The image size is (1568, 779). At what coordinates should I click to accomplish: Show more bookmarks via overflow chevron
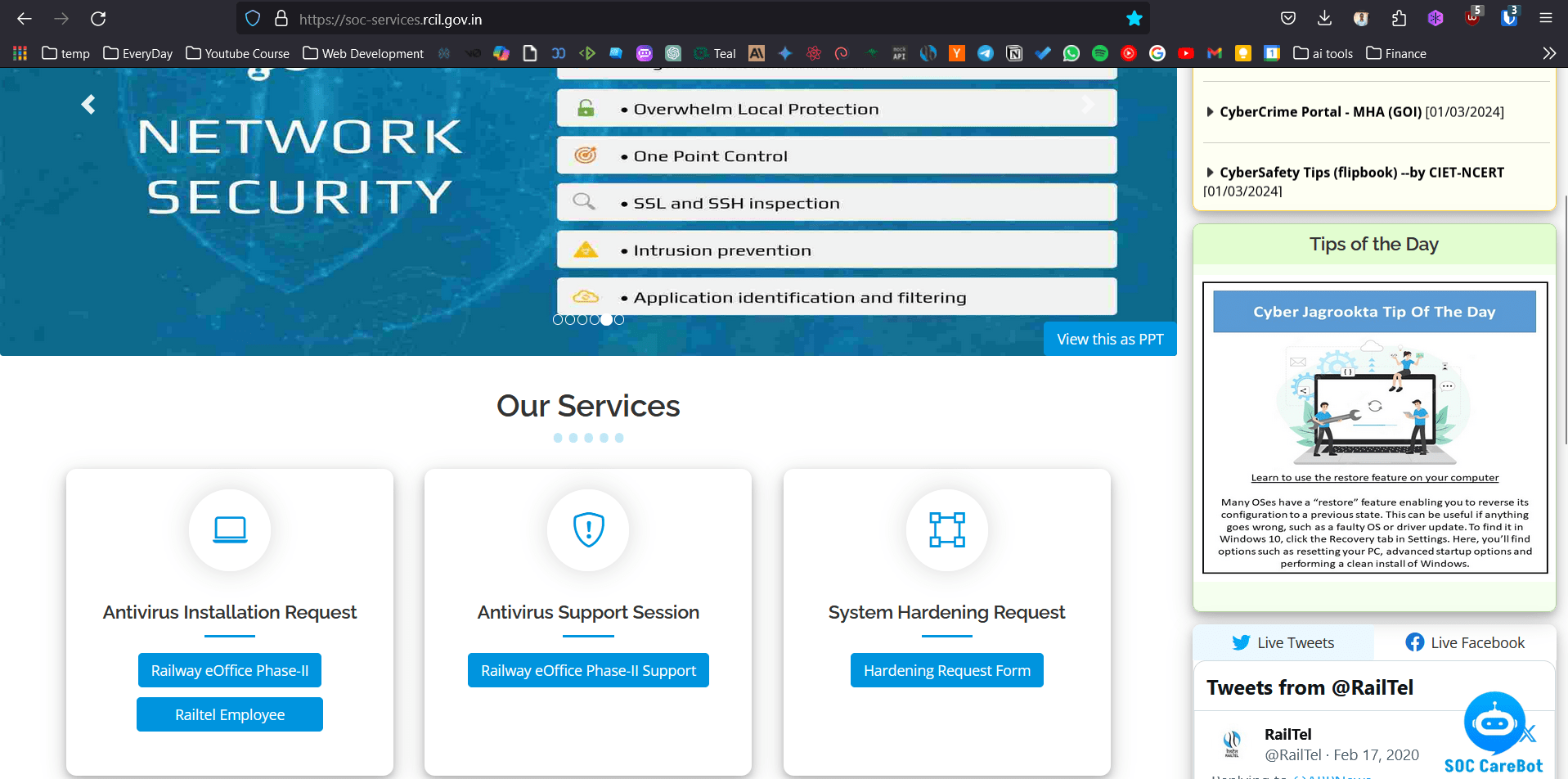tap(1548, 54)
